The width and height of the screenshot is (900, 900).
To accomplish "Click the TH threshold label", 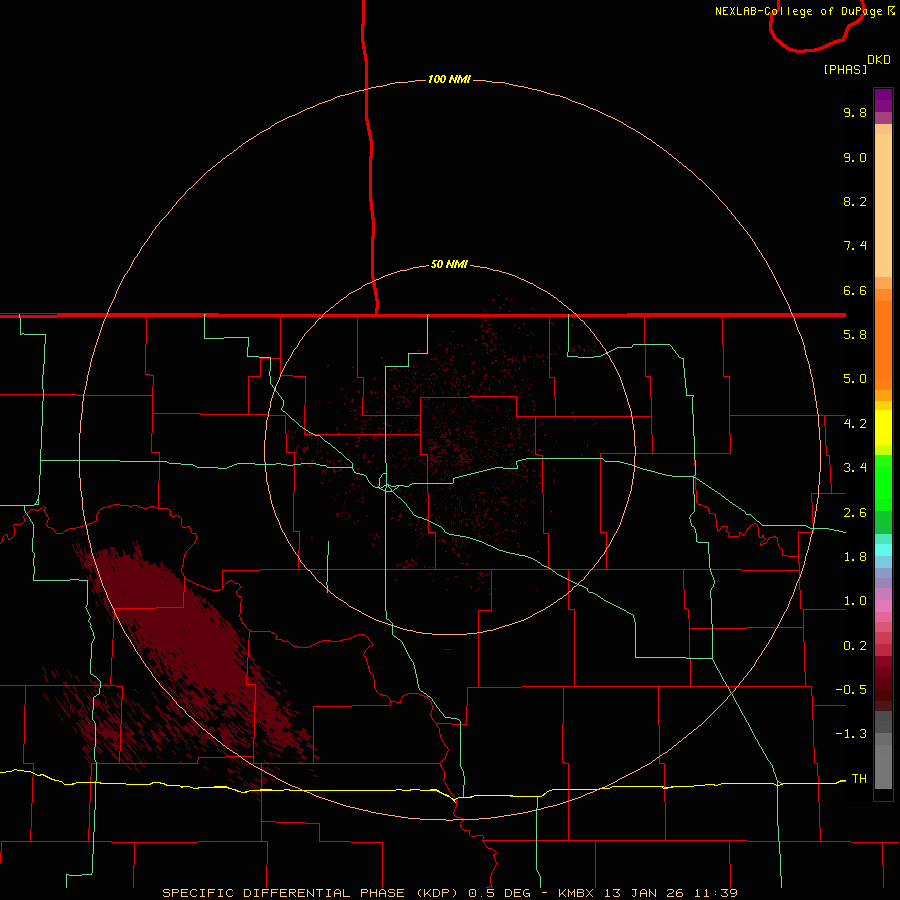I will tap(859, 779).
